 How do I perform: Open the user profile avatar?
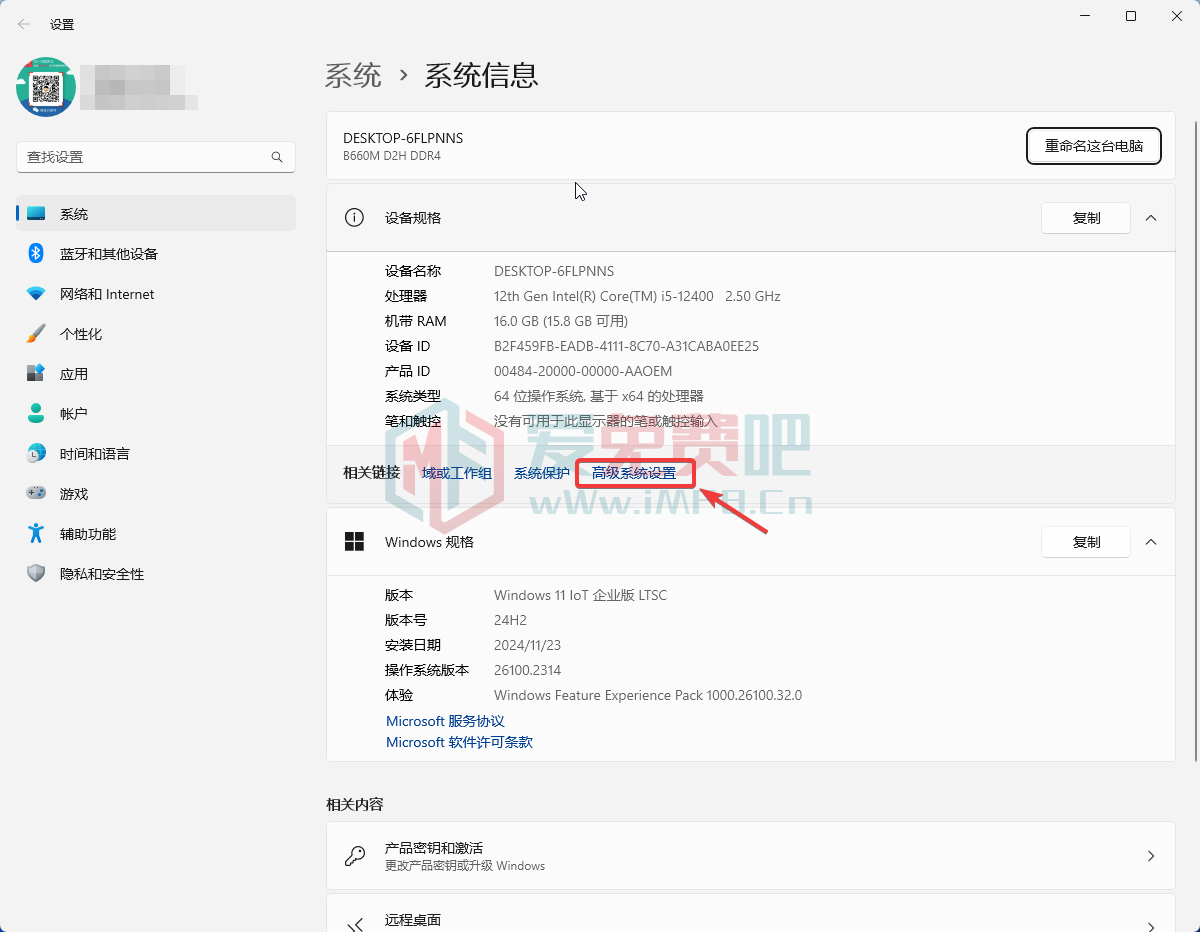(46, 87)
